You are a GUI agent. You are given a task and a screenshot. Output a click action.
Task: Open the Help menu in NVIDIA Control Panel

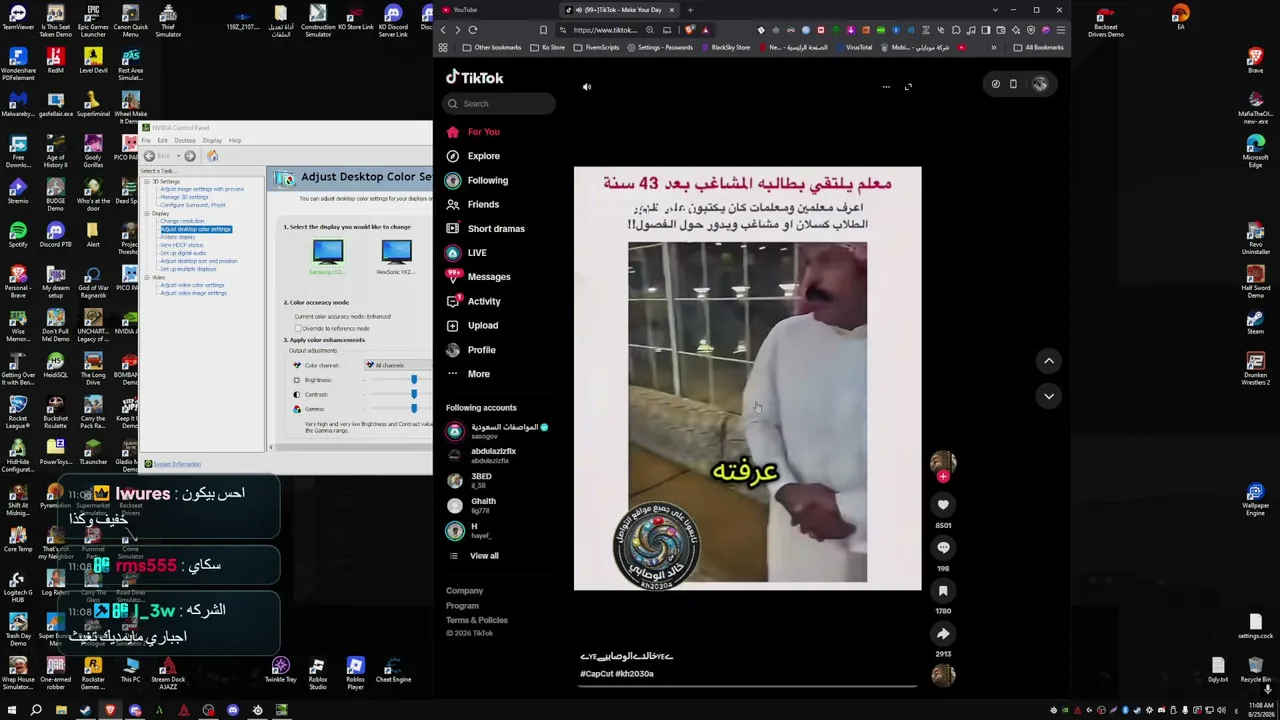[x=235, y=140]
